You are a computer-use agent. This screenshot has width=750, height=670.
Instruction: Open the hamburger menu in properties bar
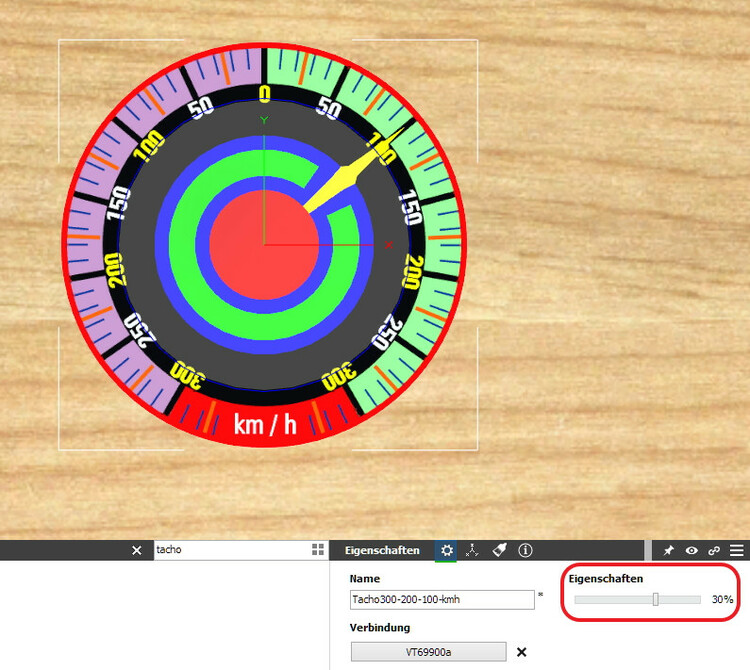point(737,550)
